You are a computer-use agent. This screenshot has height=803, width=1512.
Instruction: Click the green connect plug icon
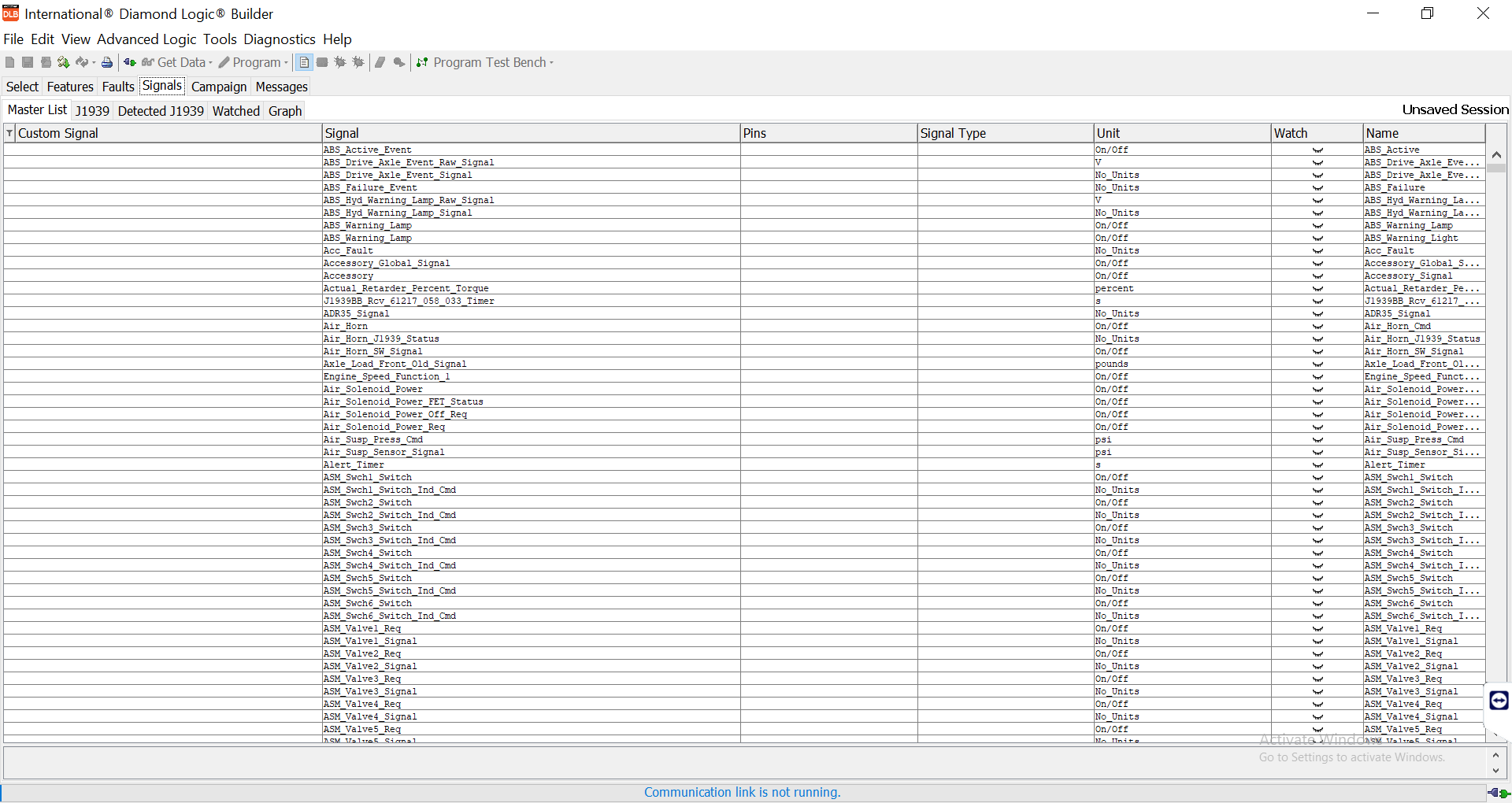click(x=130, y=62)
